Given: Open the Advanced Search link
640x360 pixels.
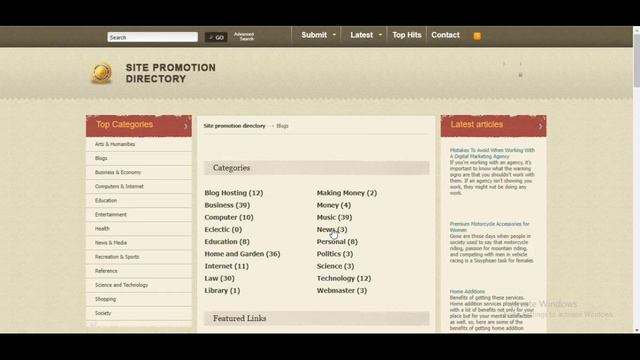Looking at the screenshot, I should tap(244, 36).
